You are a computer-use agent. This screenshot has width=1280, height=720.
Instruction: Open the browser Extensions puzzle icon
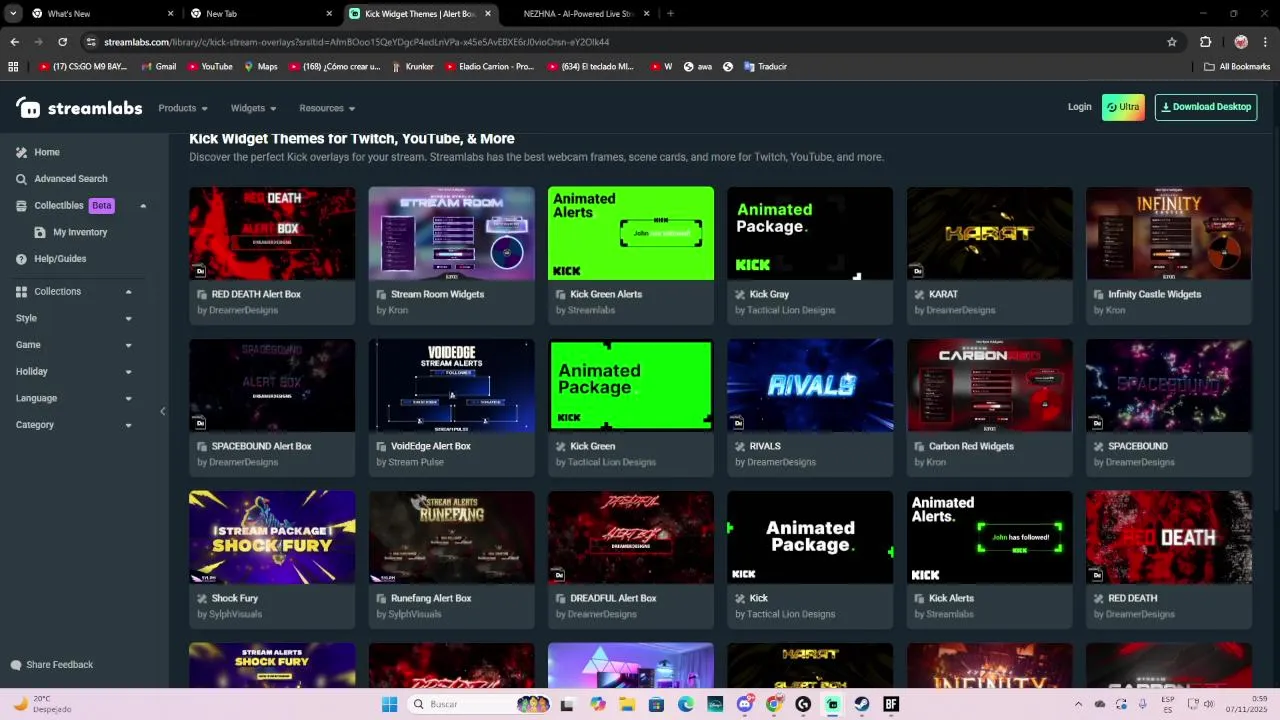click(x=1205, y=42)
